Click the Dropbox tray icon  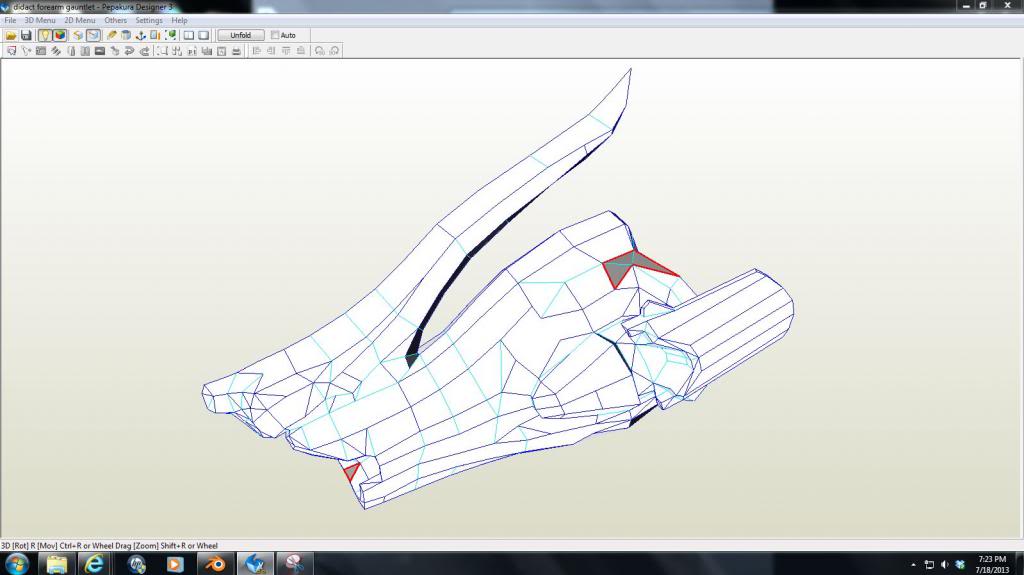tap(960, 565)
